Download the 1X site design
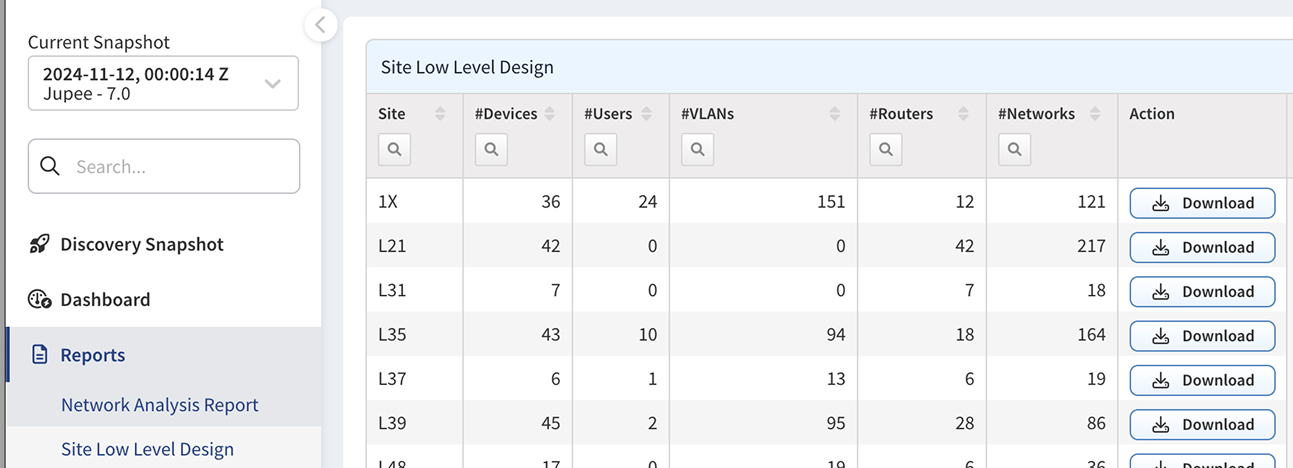Viewport: 1293px width, 468px height. pos(1202,203)
